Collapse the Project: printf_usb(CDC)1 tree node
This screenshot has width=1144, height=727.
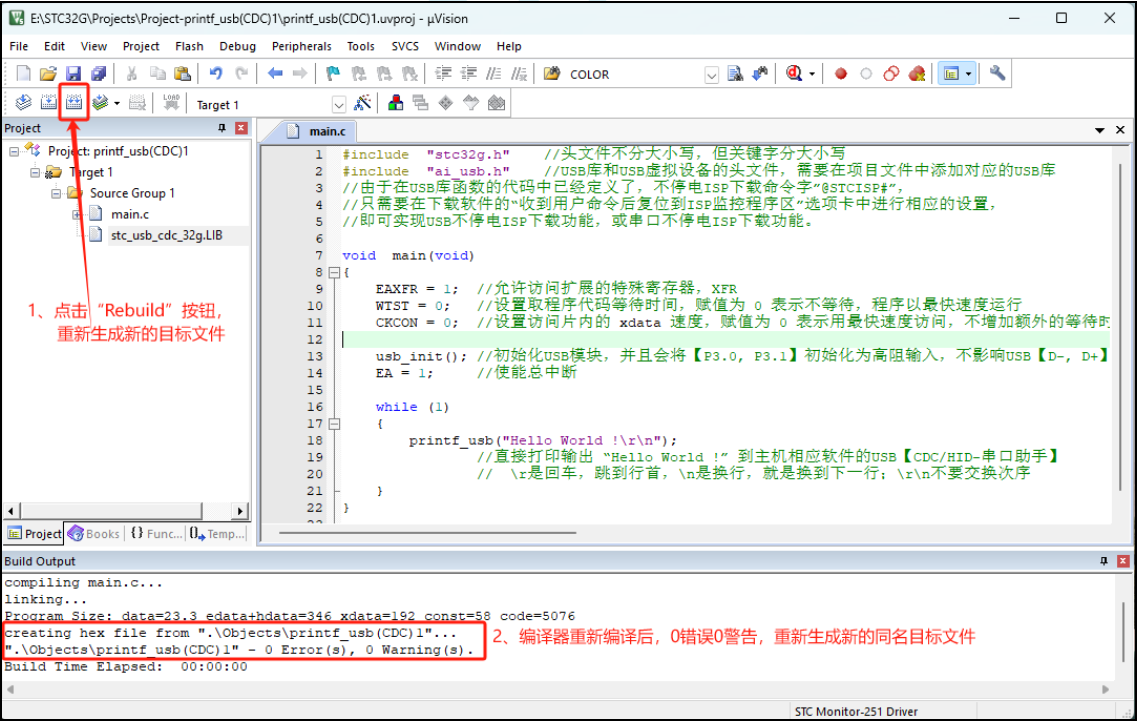[14, 152]
